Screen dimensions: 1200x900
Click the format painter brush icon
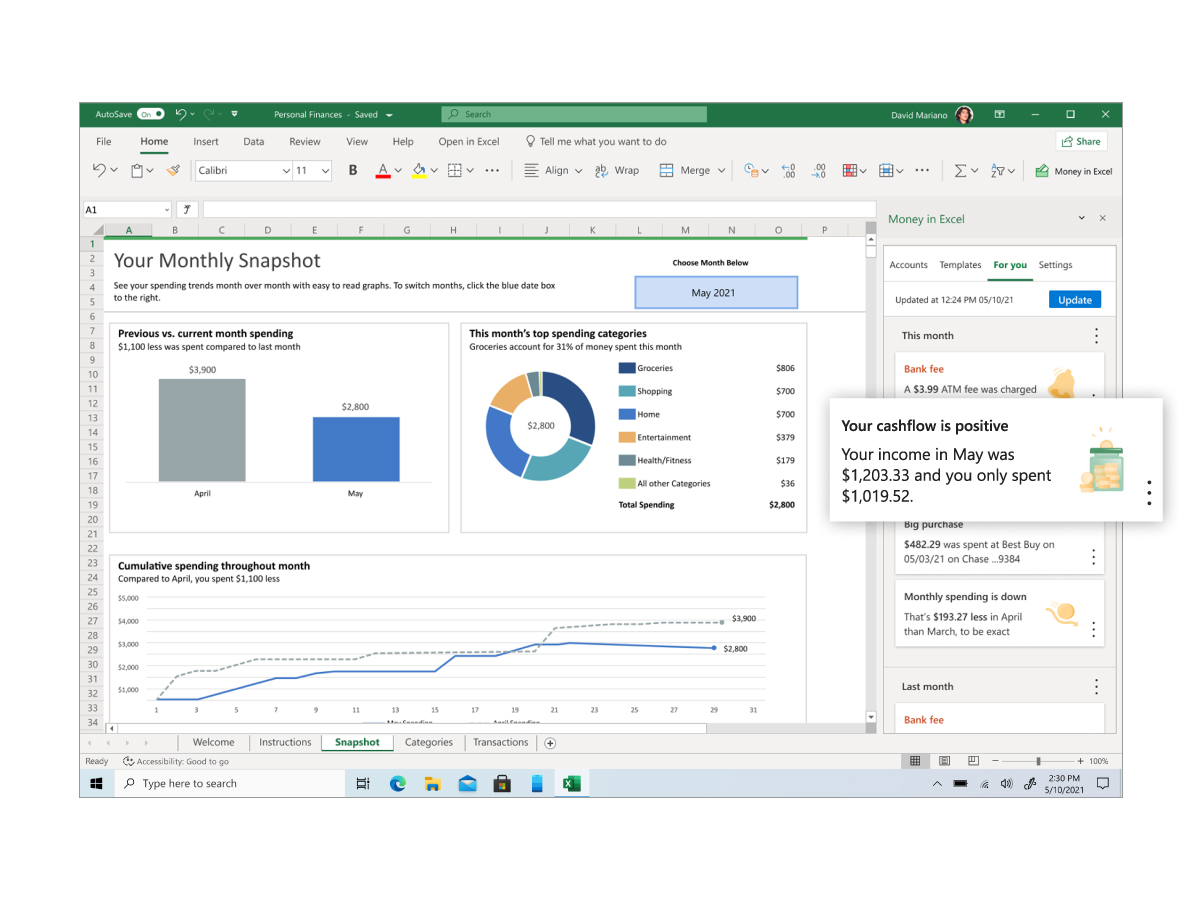[x=173, y=171]
